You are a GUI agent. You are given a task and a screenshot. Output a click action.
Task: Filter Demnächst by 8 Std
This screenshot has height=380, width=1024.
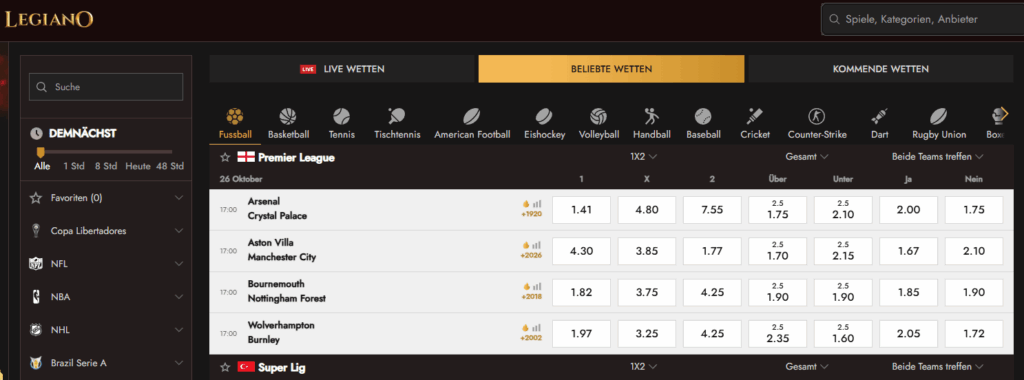[105, 166]
